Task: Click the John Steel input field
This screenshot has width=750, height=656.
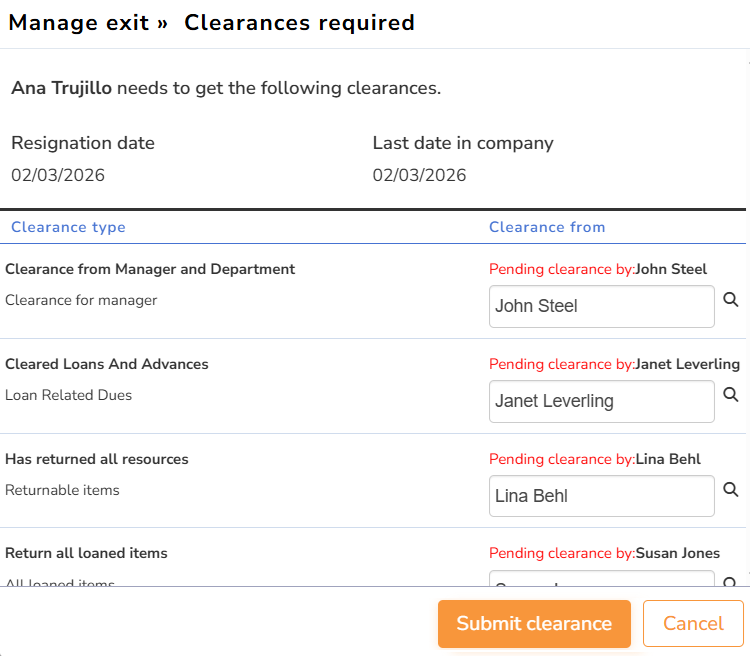Action: pos(601,306)
